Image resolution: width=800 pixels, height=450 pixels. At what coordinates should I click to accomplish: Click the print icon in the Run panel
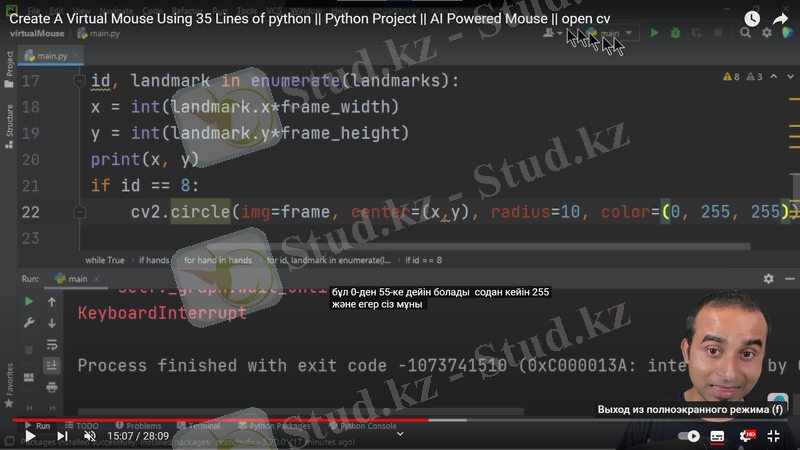pos(52,387)
